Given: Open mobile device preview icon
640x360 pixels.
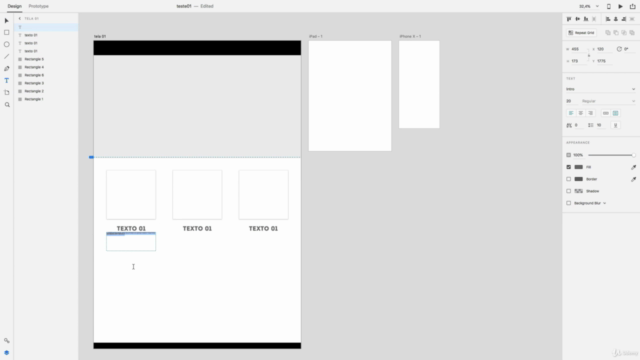Looking at the screenshot, I should [x=609, y=6].
